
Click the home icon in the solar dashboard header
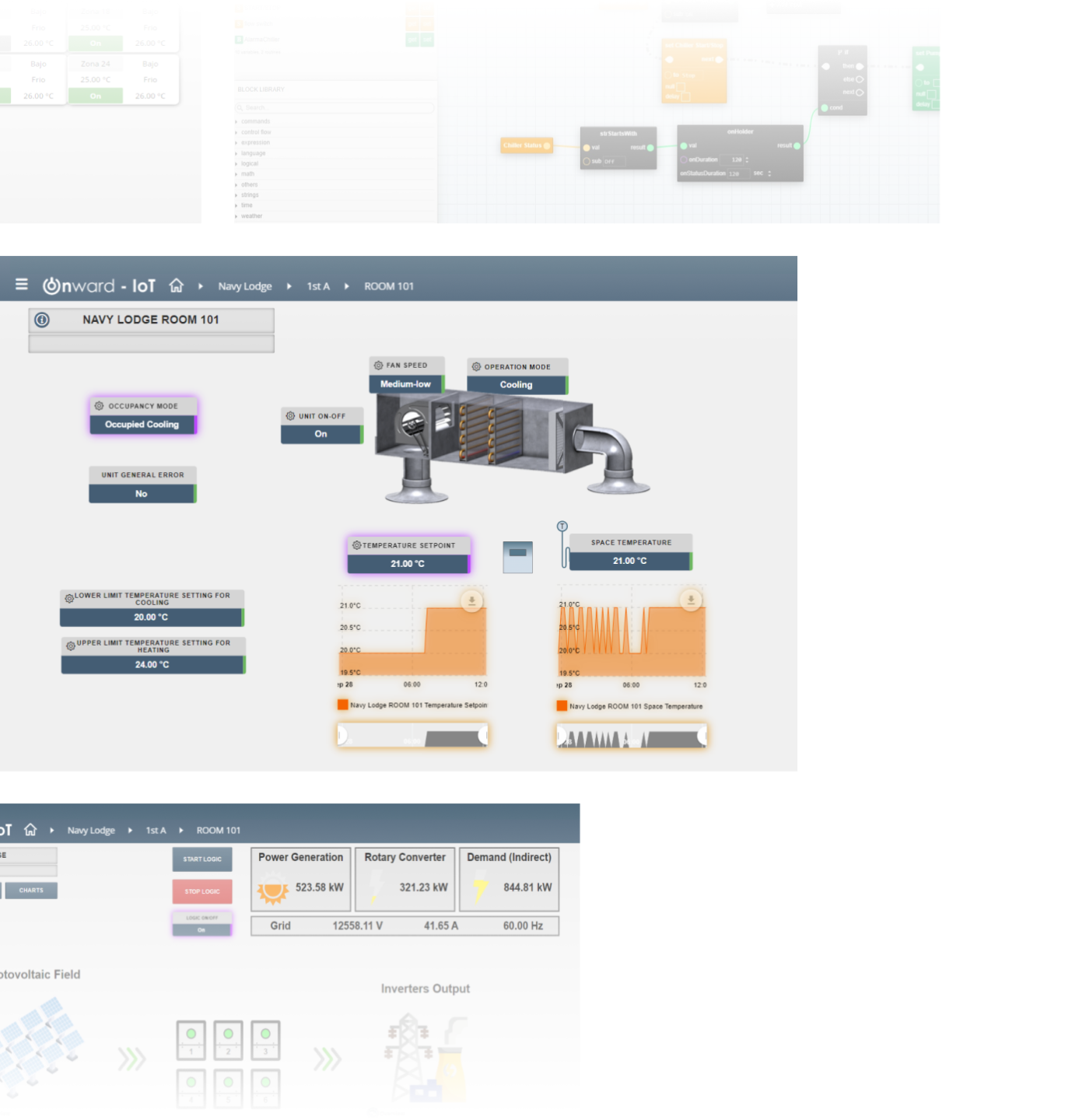tap(30, 830)
